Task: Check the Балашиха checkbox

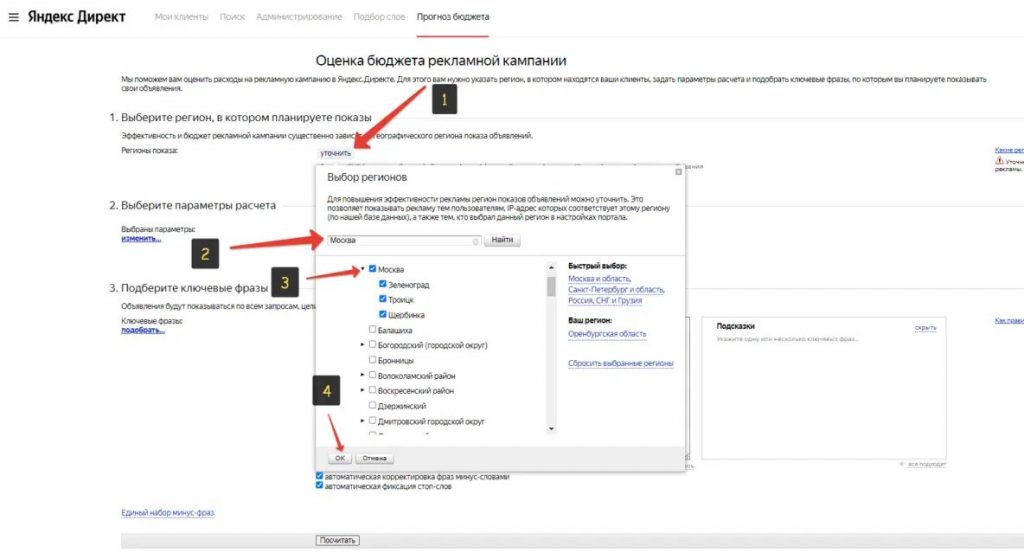Action: pos(372,330)
